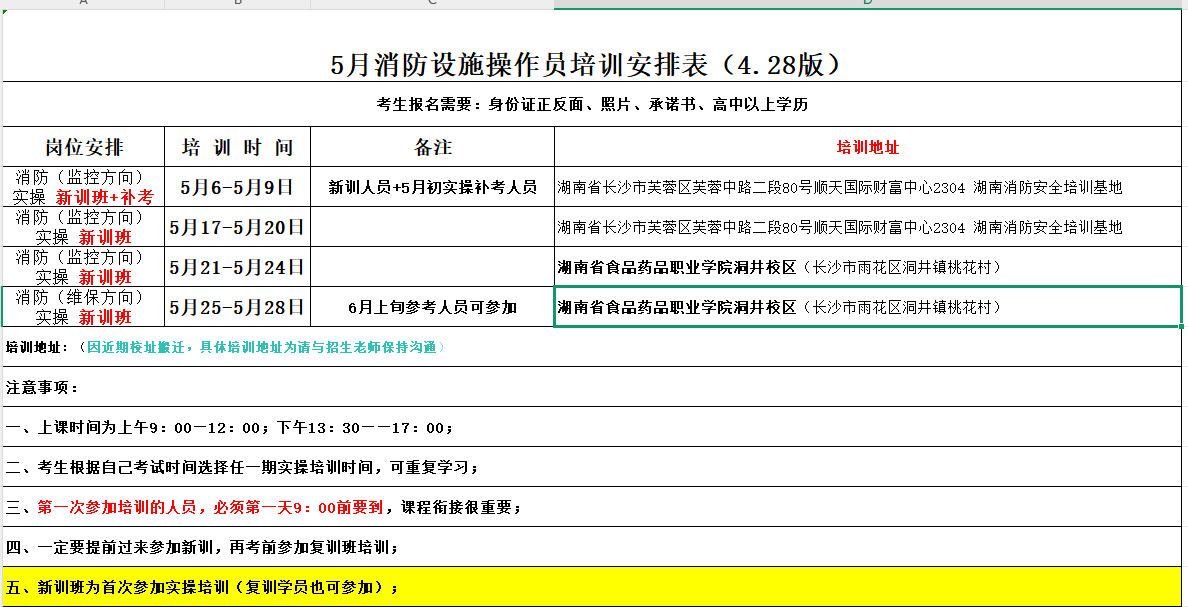1188x607 pixels.
Task: Select the '5月25-5月28日' date cell
Action: pyautogui.click(x=237, y=307)
